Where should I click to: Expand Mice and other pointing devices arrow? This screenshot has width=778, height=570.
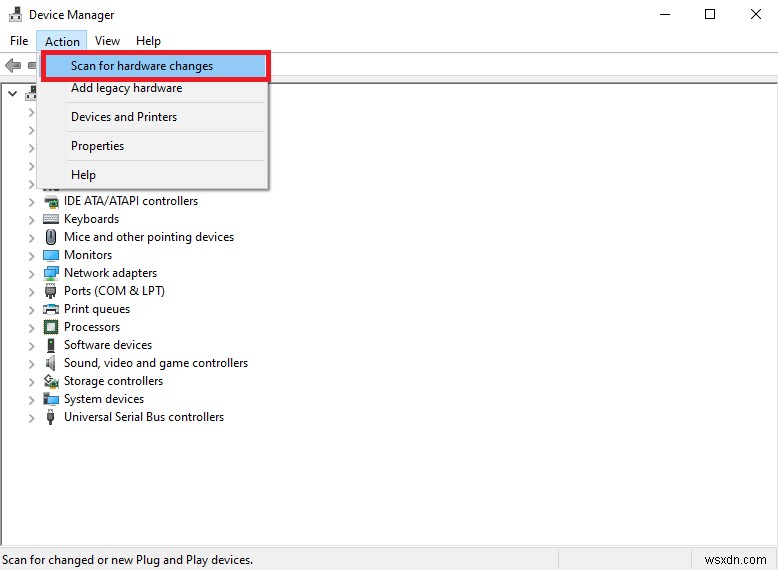[x=31, y=238]
